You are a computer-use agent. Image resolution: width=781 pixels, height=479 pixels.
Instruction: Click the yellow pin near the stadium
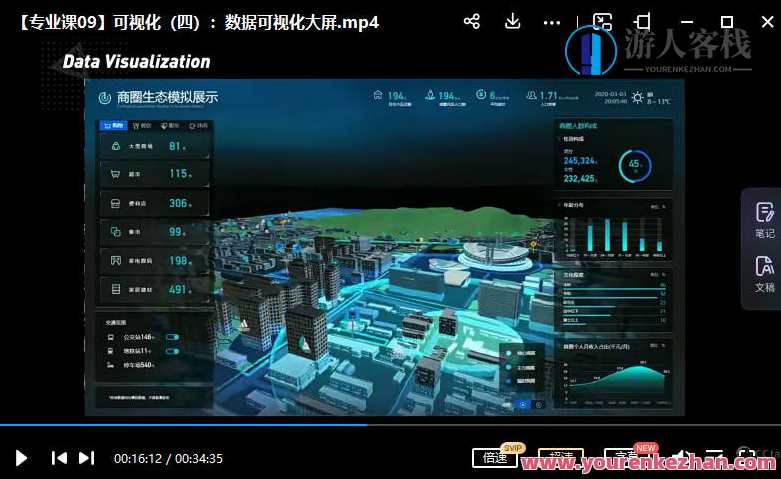click(x=533, y=245)
